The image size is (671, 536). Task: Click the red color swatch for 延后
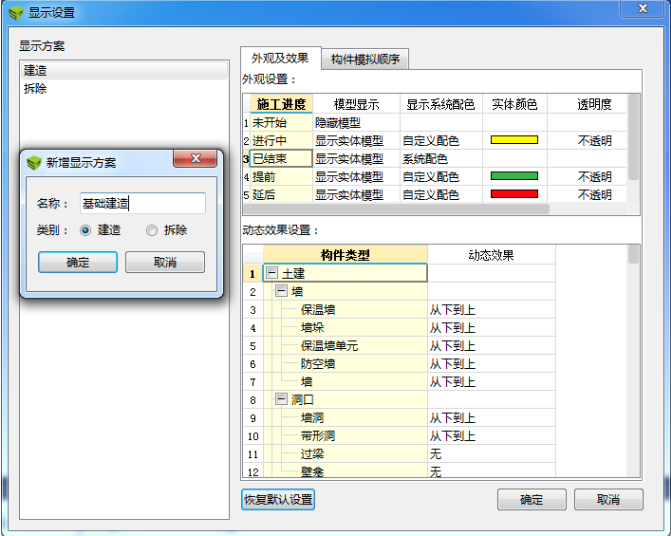pyautogui.click(x=514, y=194)
